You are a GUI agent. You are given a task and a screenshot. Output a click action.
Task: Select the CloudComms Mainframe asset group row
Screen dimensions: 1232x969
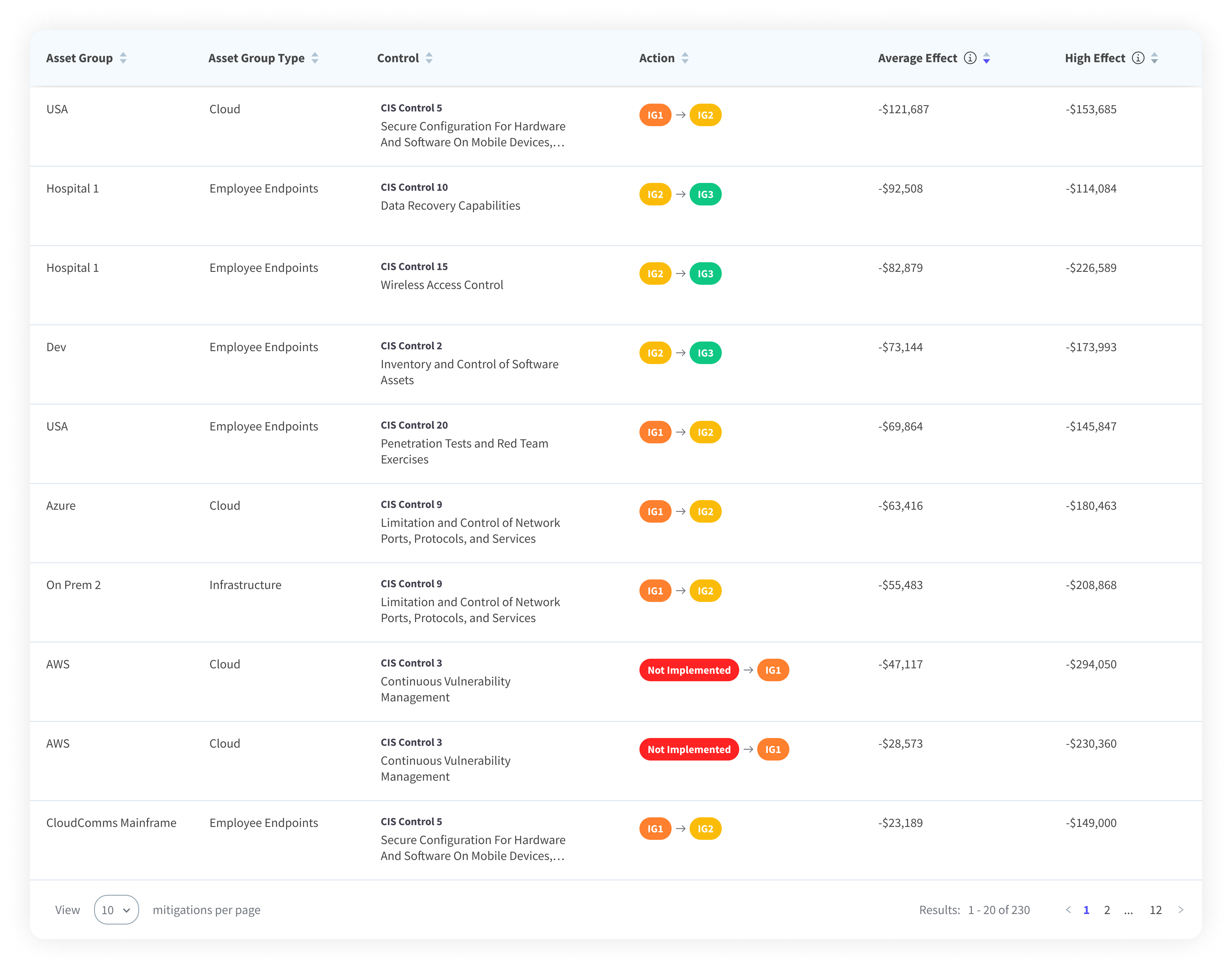point(111,823)
